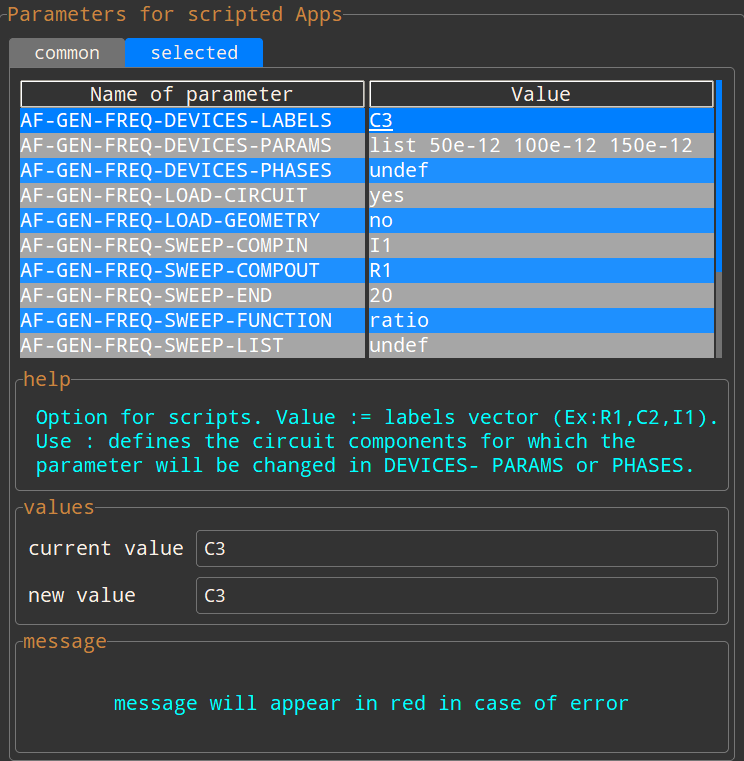Click the Name of parameter column header
This screenshot has height=761, width=744.
pyautogui.click(x=192, y=94)
